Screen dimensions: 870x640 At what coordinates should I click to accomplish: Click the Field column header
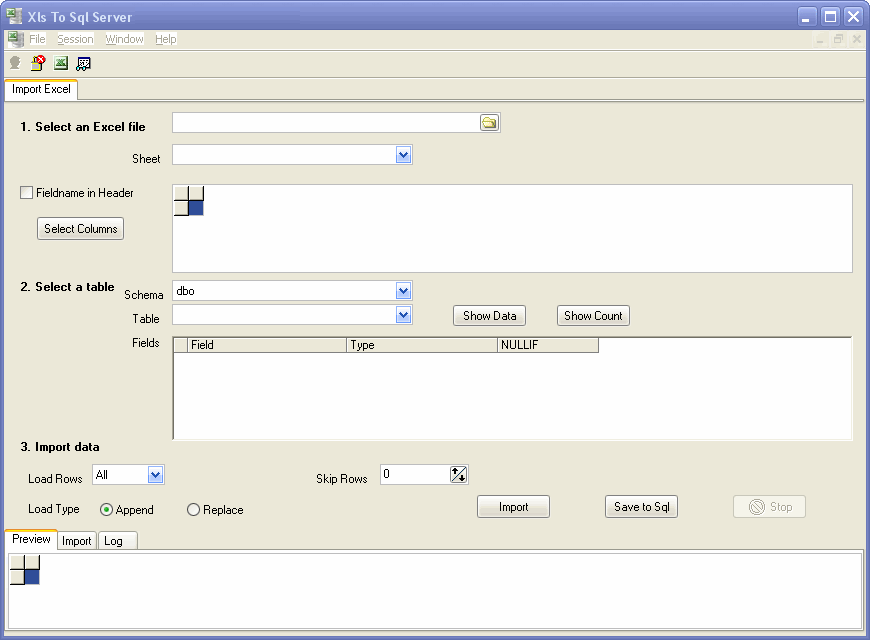[267, 345]
